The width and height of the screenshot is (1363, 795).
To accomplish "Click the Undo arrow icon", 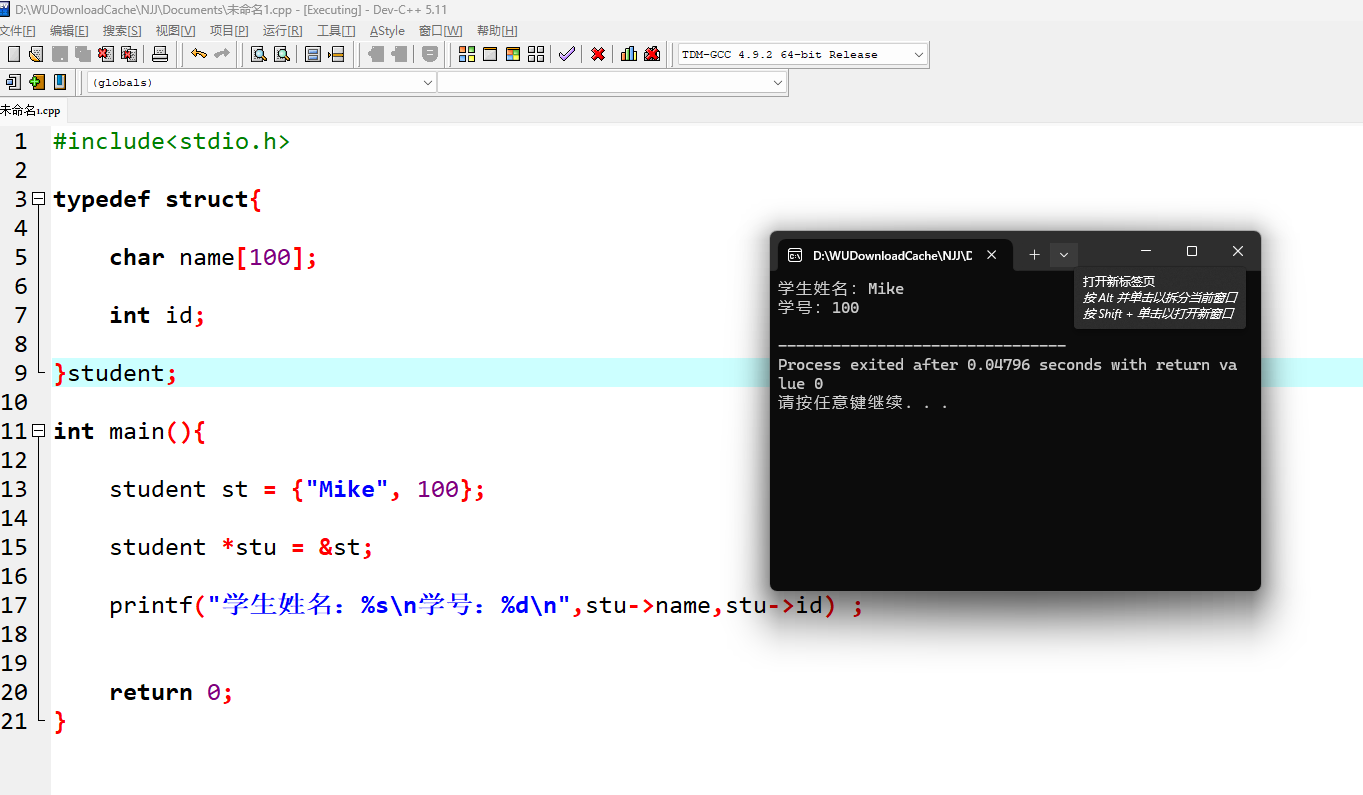I will 199,54.
